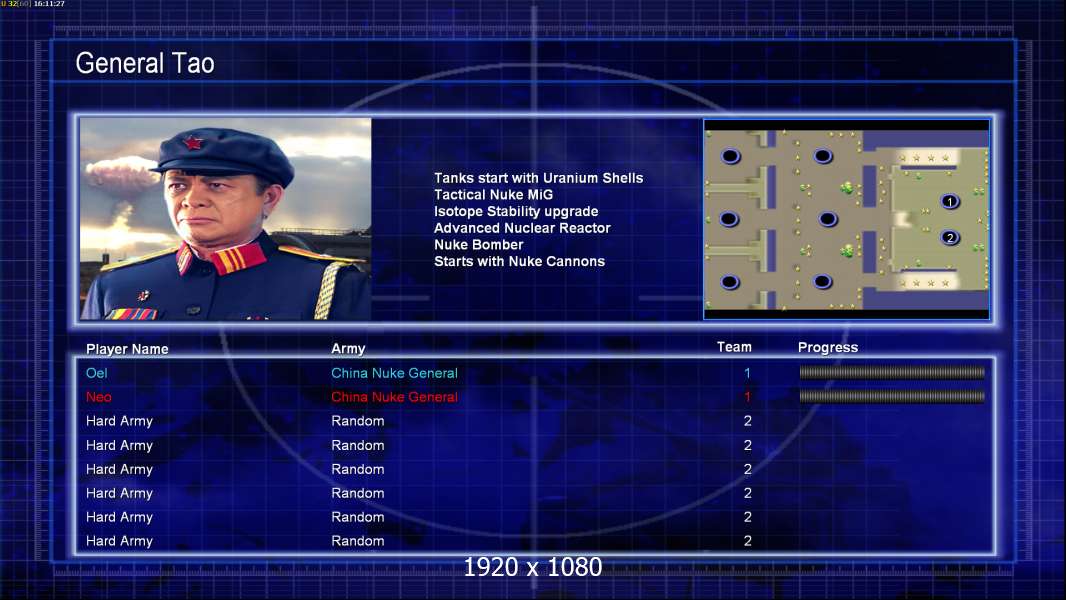Select start position marker 2 on map
The image size is (1066, 600).
click(950, 238)
